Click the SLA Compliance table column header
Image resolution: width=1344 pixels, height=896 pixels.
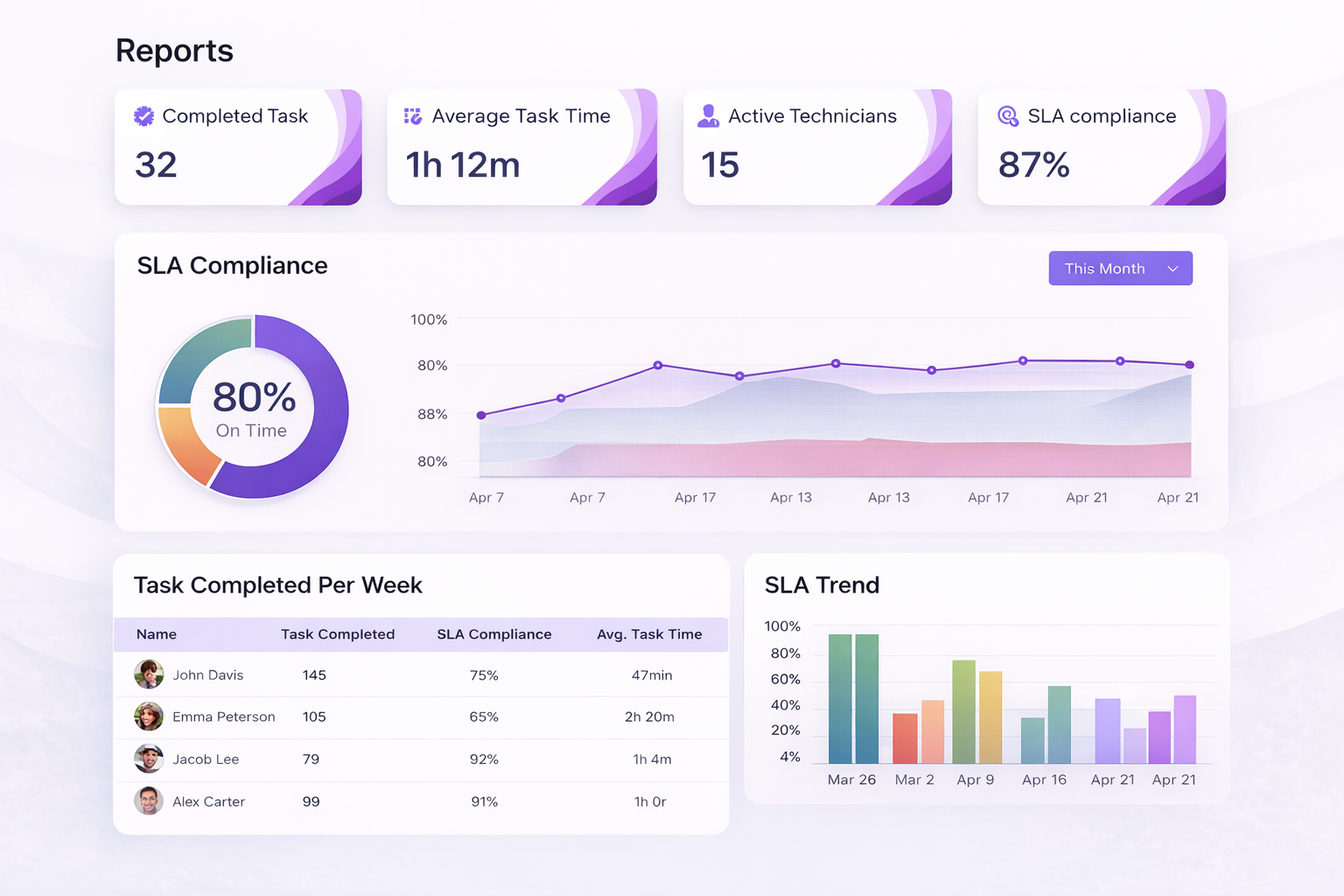[x=494, y=634]
